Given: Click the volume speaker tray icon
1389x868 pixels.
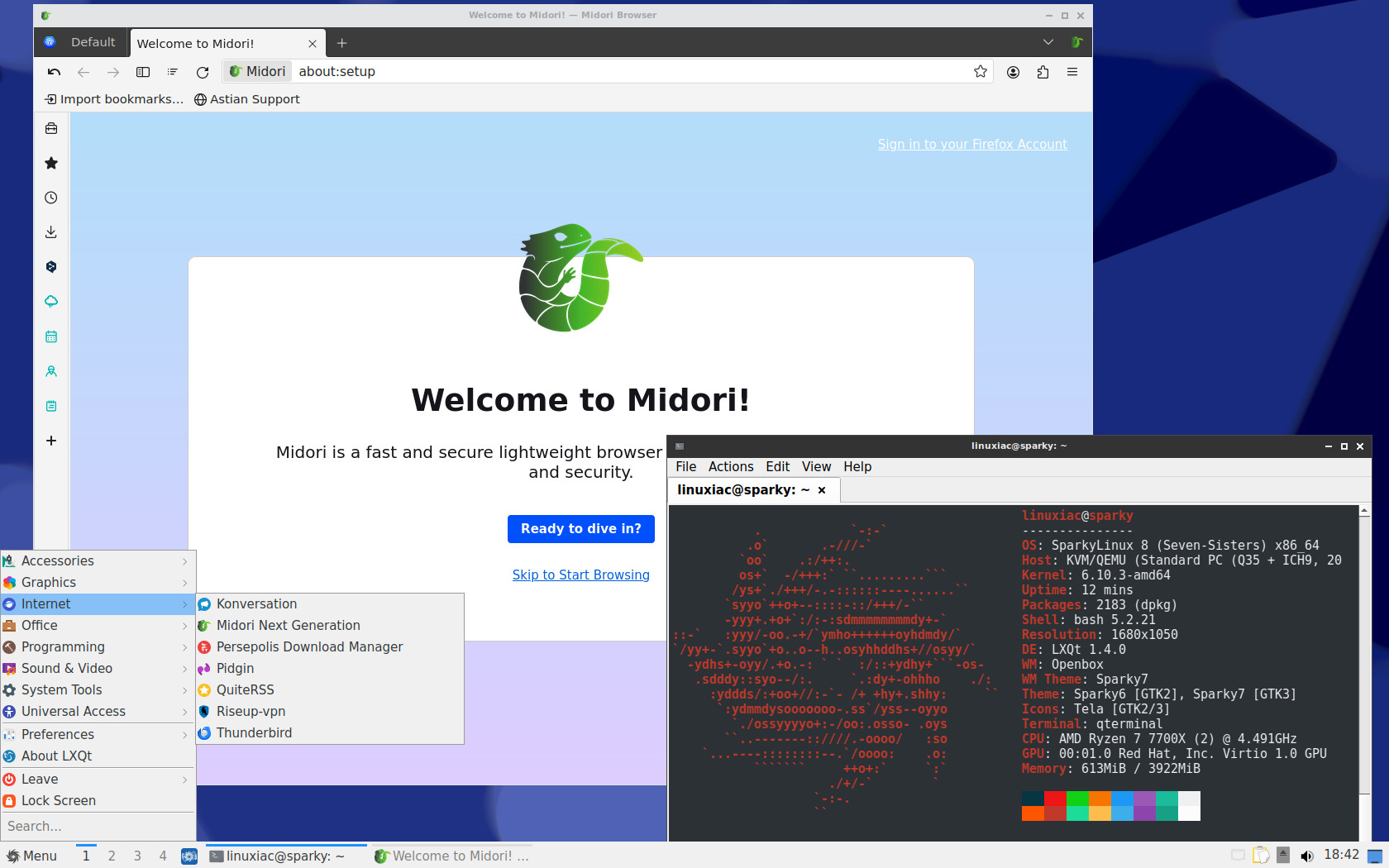Looking at the screenshot, I should 1307,856.
